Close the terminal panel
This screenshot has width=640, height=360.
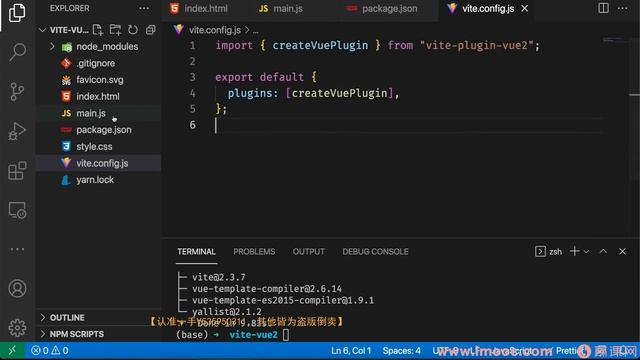coord(622,251)
